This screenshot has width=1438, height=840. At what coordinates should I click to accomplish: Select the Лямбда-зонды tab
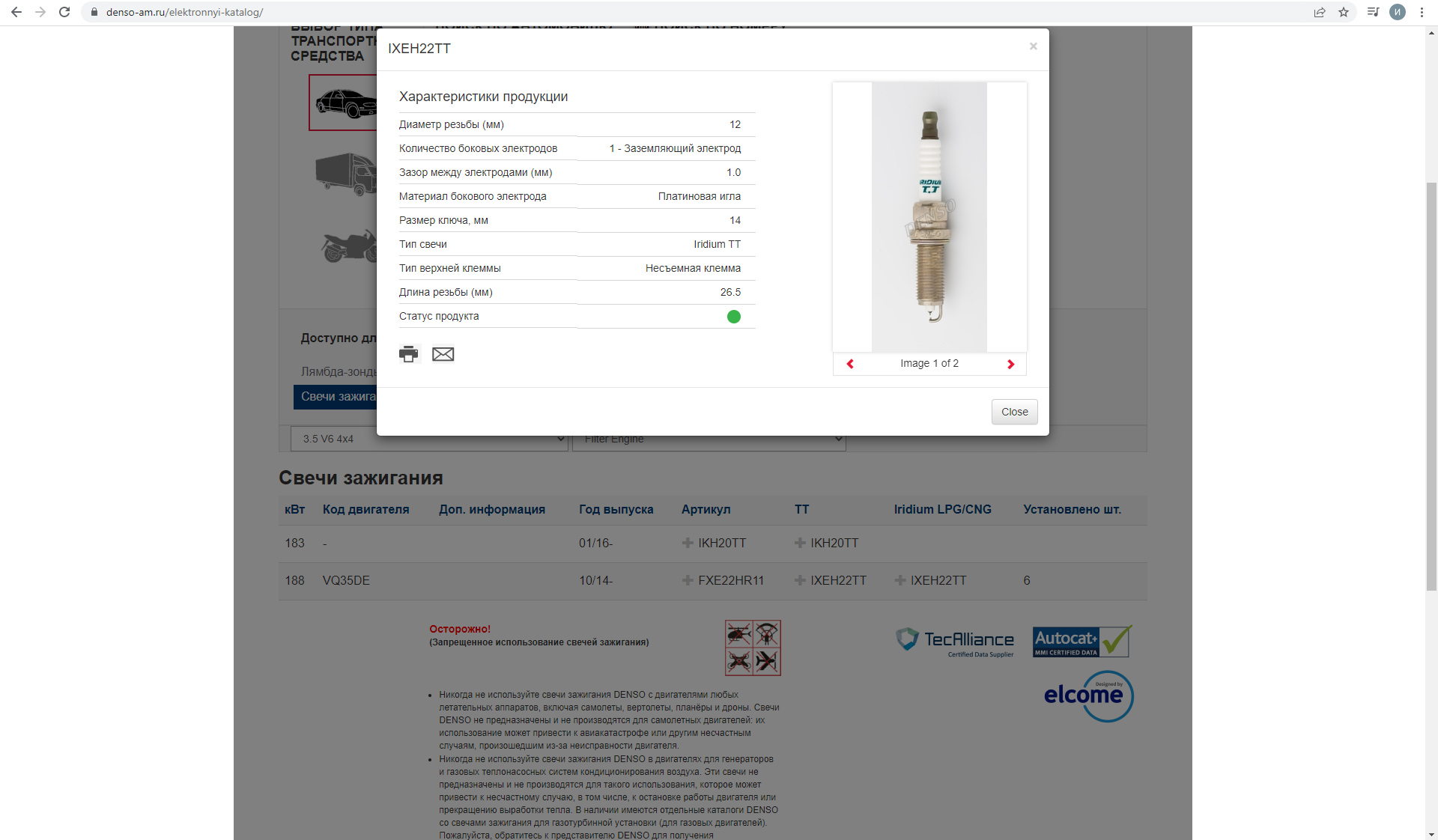coord(339,371)
